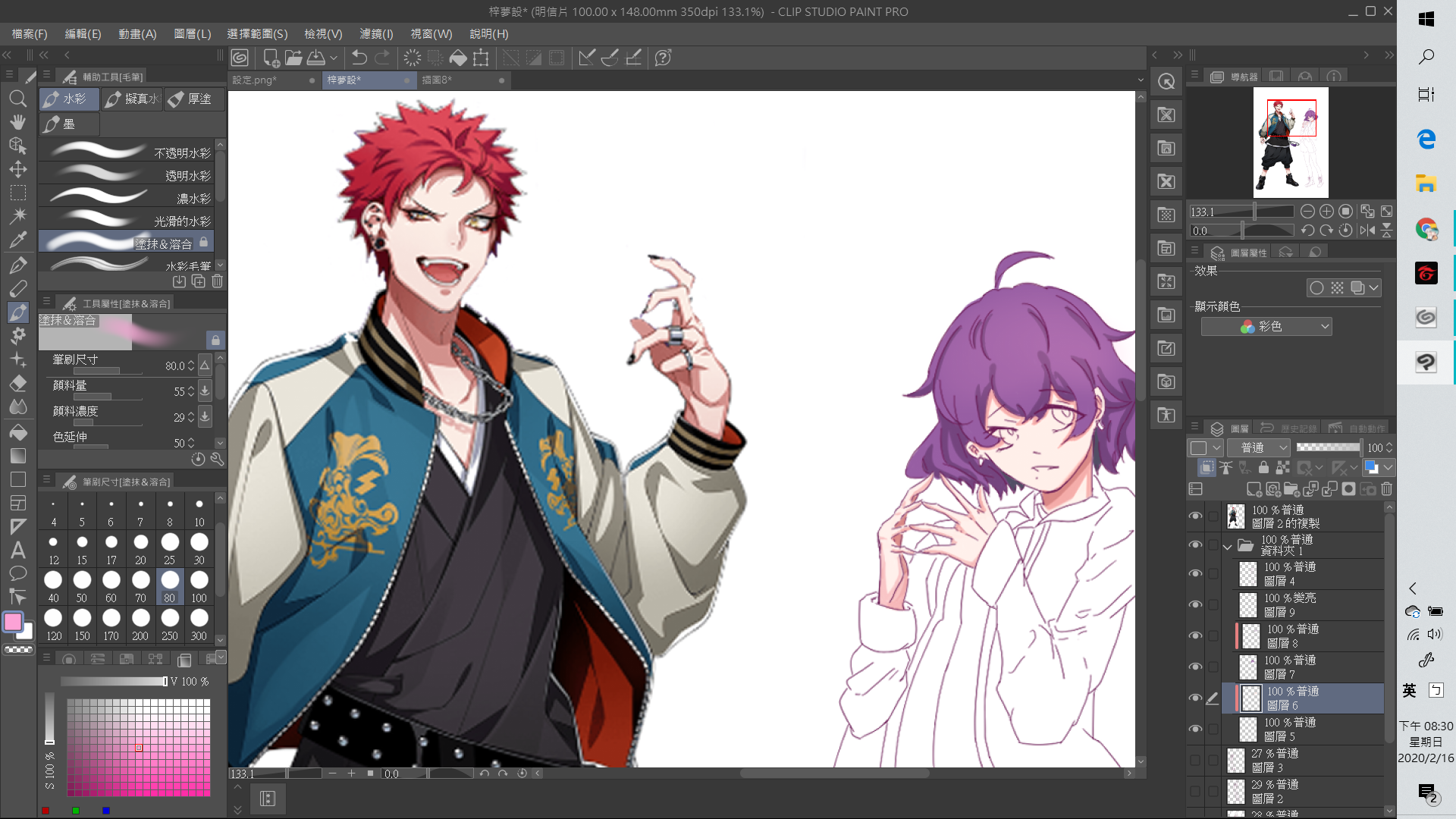Hide the 圖層 7 layer
The height and width of the screenshot is (819, 1456).
(x=1195, y=667)
